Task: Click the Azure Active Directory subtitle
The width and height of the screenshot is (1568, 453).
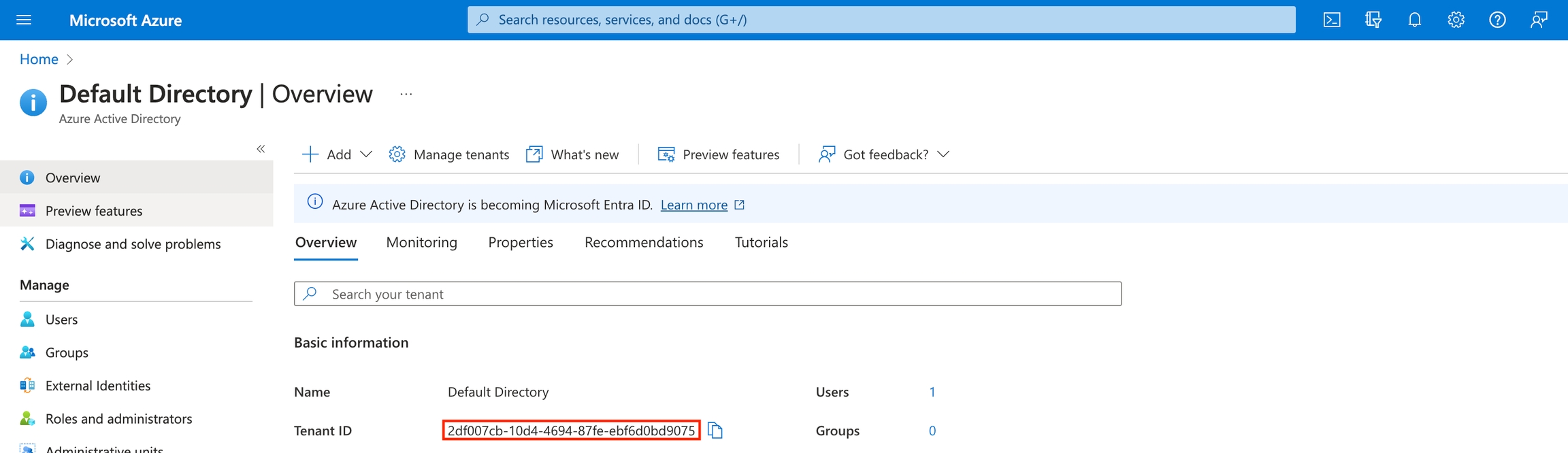Action: (x=120, y=118)
